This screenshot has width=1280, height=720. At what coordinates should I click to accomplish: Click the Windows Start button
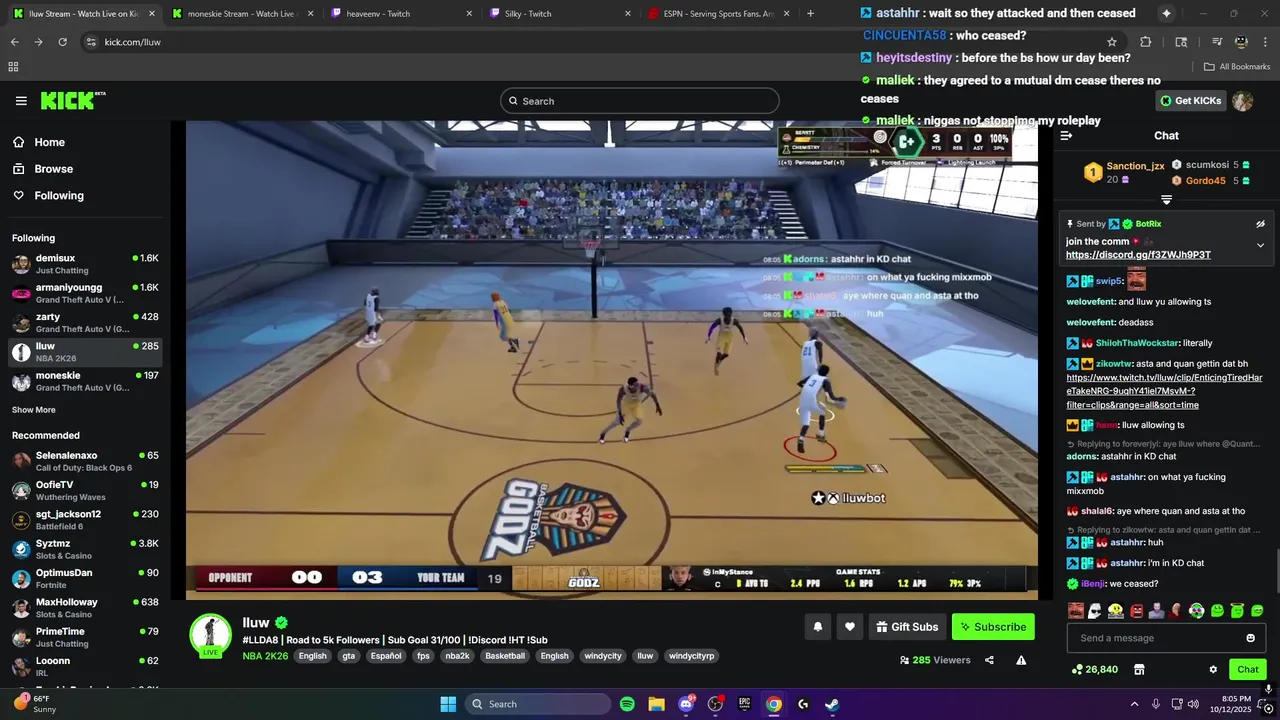448,704
